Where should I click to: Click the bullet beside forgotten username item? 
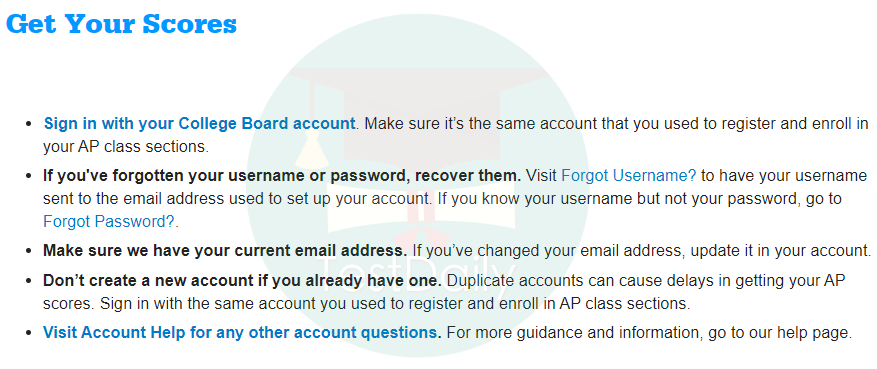[x=29, y=176]
